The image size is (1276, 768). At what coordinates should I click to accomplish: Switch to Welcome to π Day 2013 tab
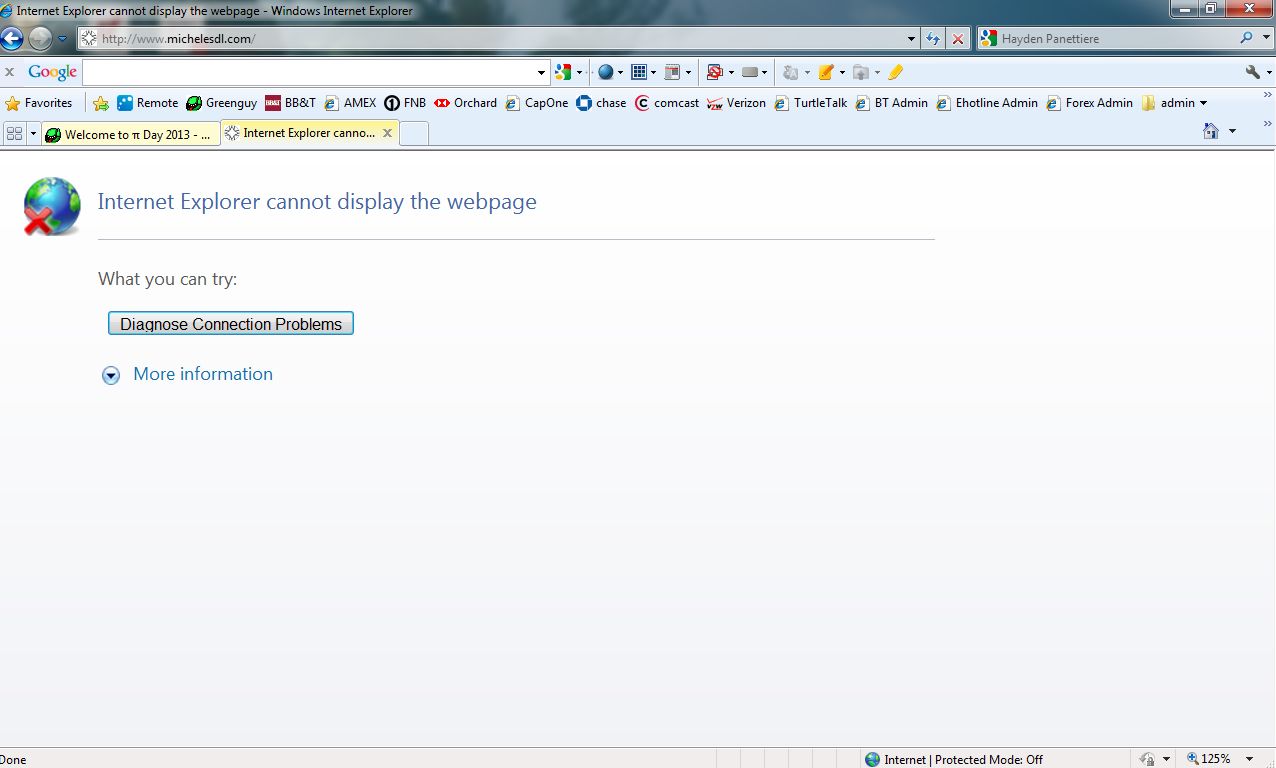click(x=129, y=134)
